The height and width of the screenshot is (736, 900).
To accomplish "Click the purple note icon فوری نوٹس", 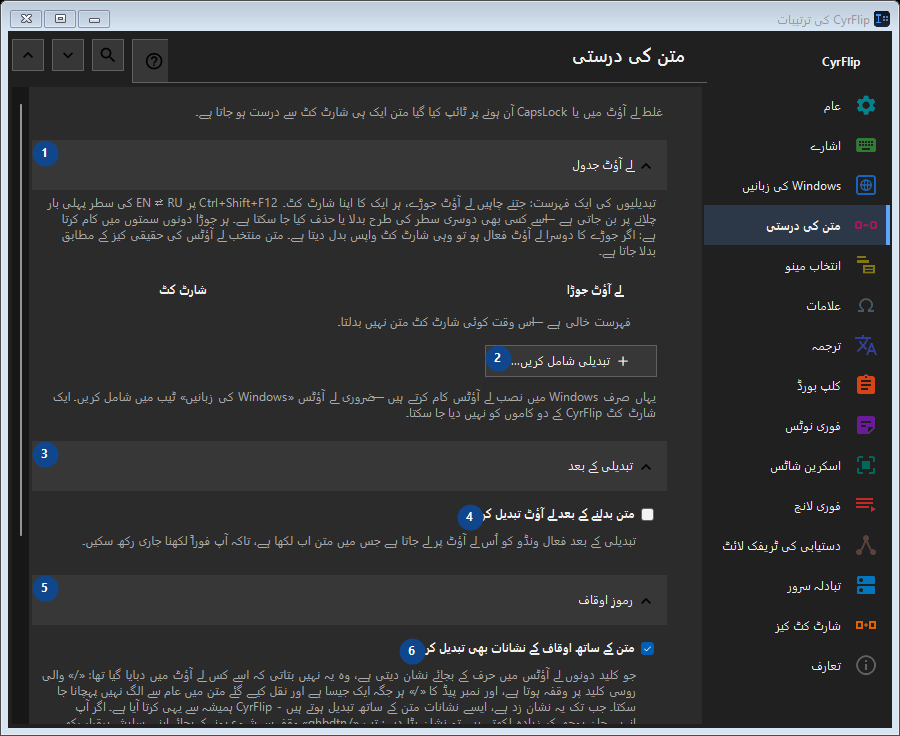I will (866, 425).
